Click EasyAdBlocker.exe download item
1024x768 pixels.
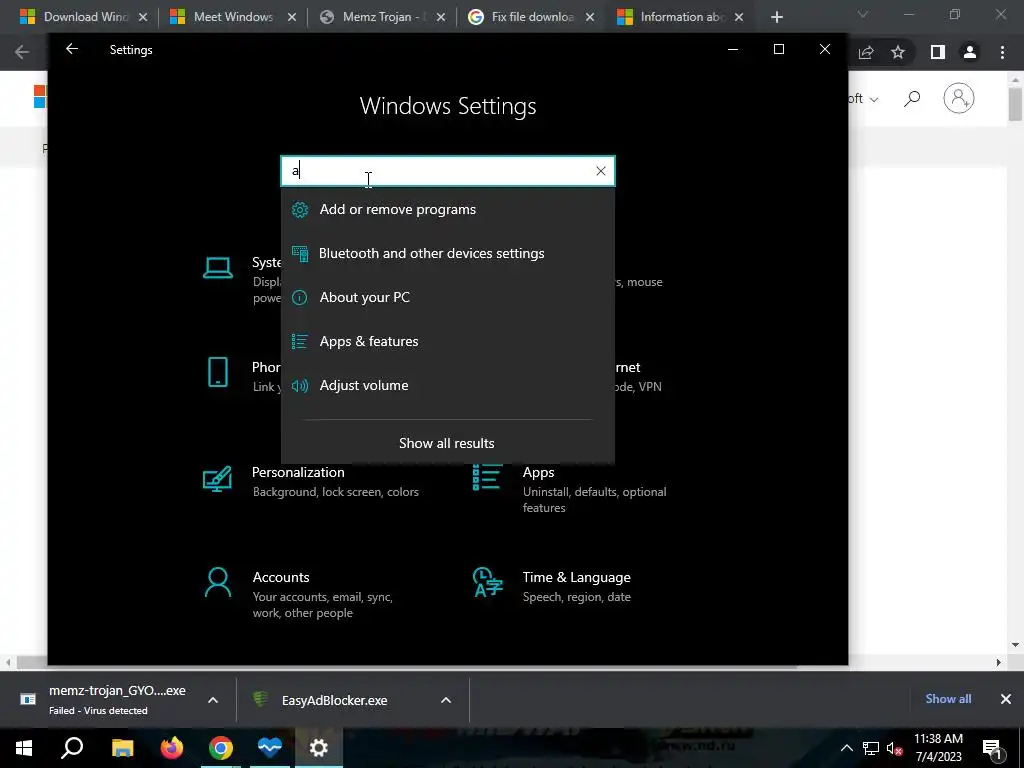334,700
